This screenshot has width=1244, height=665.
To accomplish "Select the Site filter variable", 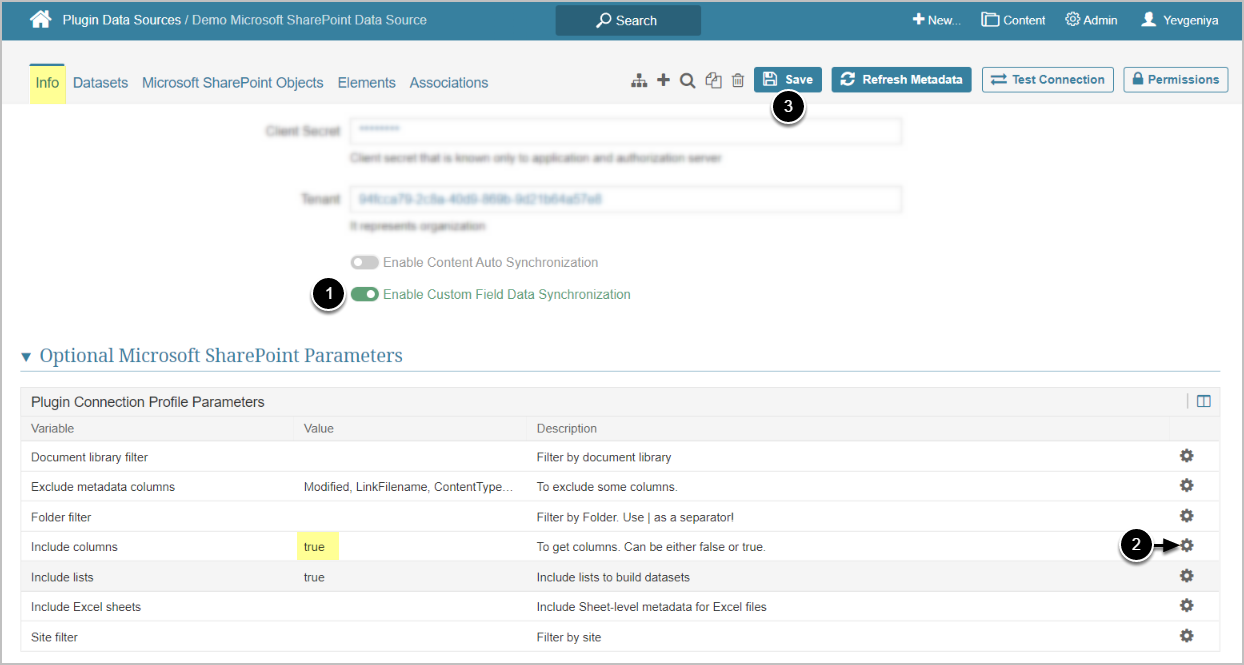I will (x=54, y=637).
